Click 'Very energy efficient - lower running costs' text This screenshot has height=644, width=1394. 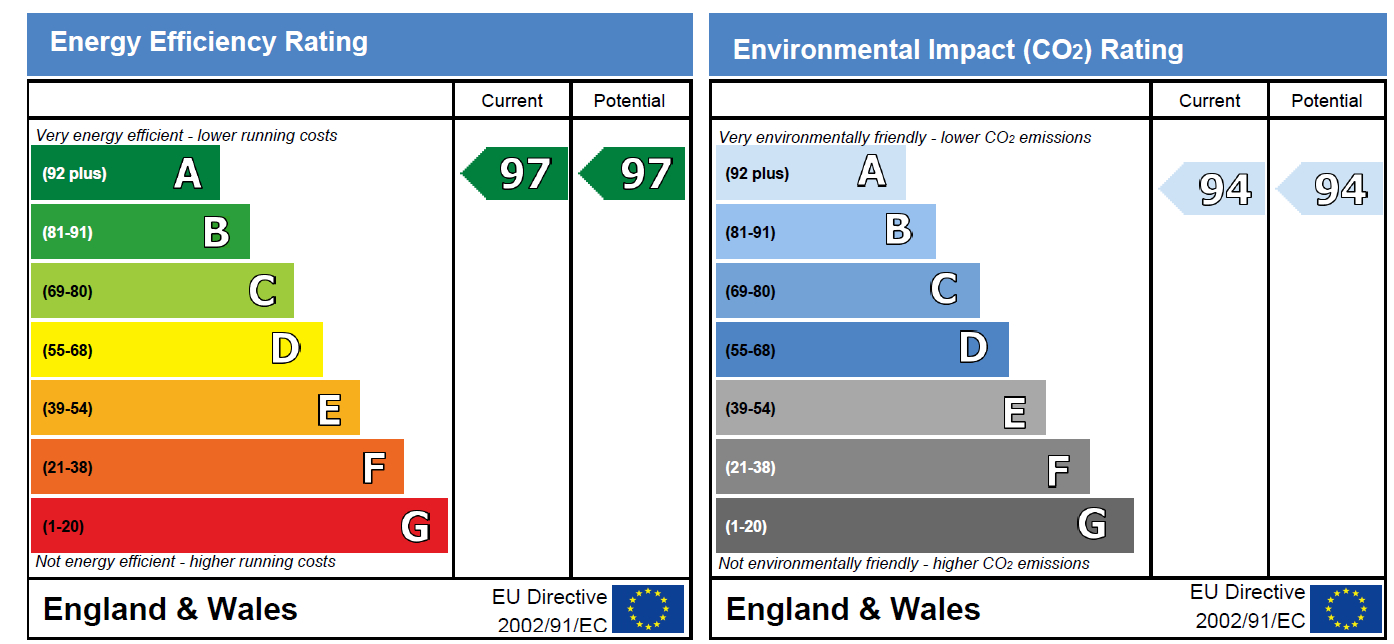pyautogui.click(x=187, y=135)
